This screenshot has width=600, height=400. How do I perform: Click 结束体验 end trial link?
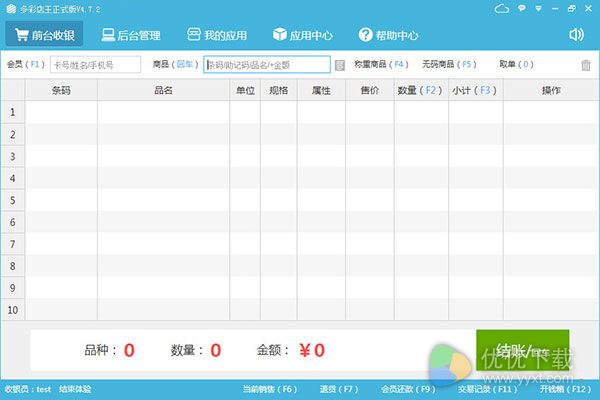coord(75,389)
